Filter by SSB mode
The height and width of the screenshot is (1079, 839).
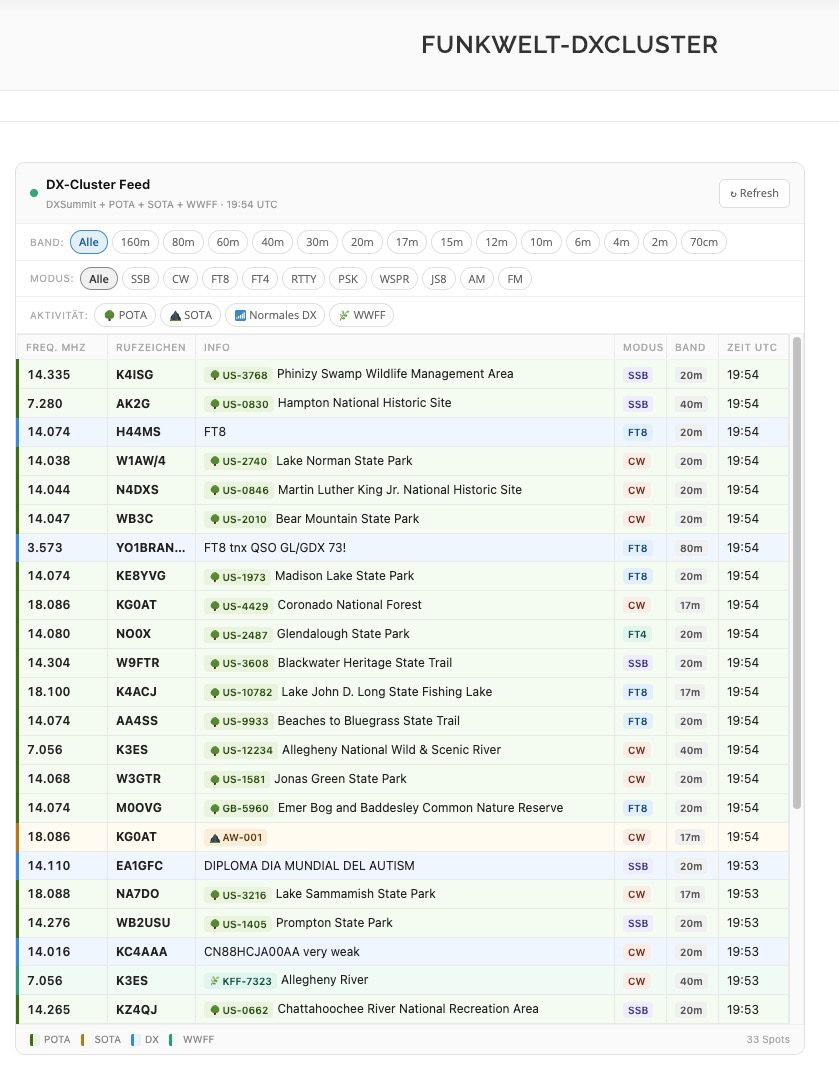coord(140,279)
